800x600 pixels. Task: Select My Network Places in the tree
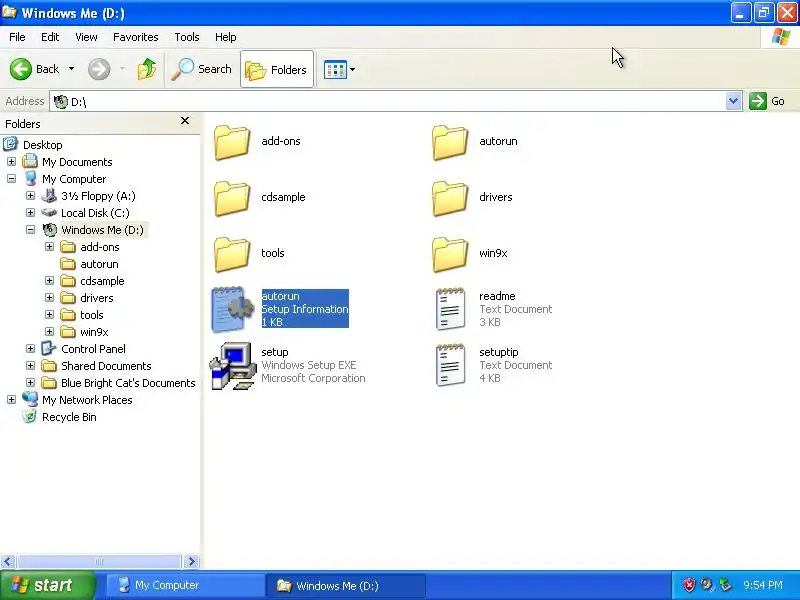coord(87,400)
